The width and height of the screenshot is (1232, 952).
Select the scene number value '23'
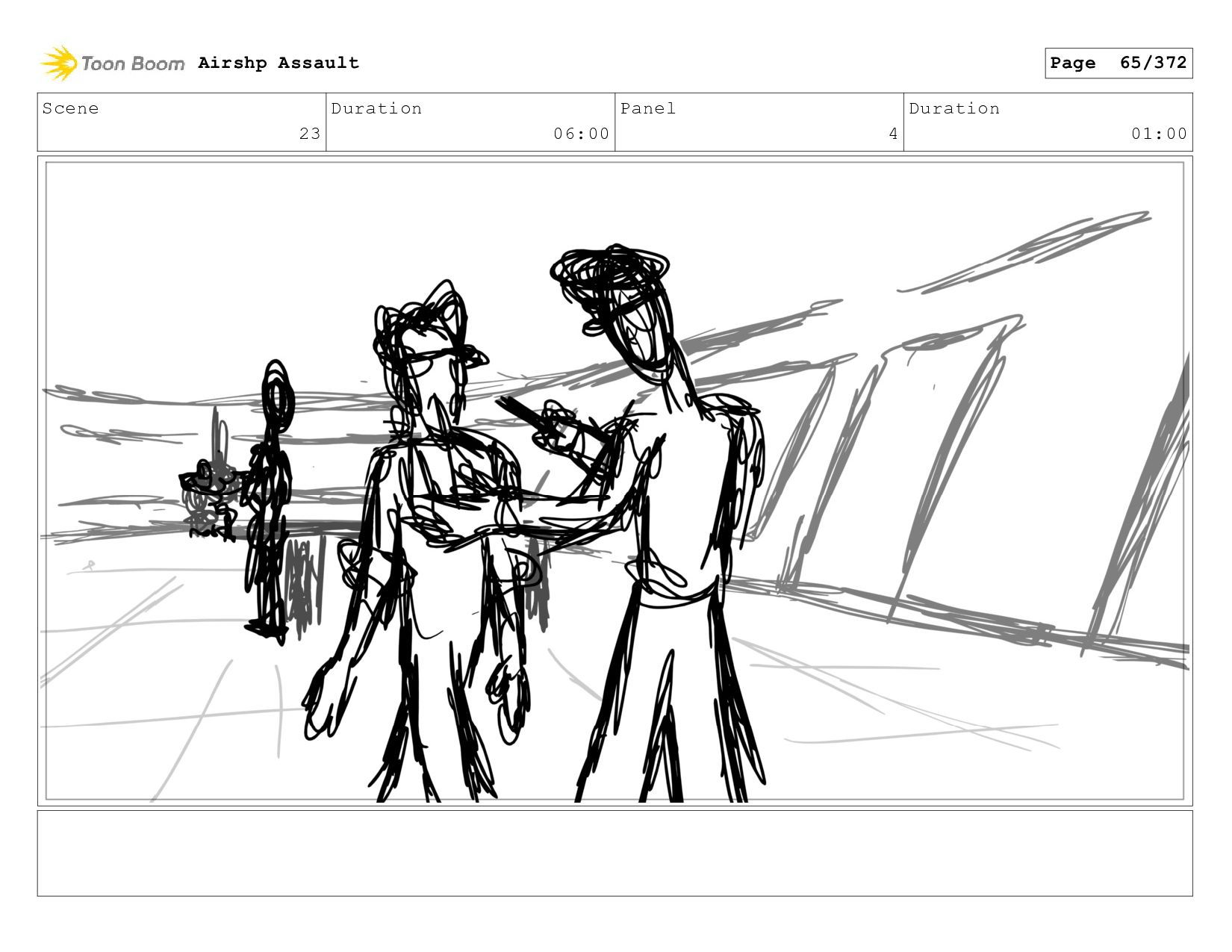[310, 134]
